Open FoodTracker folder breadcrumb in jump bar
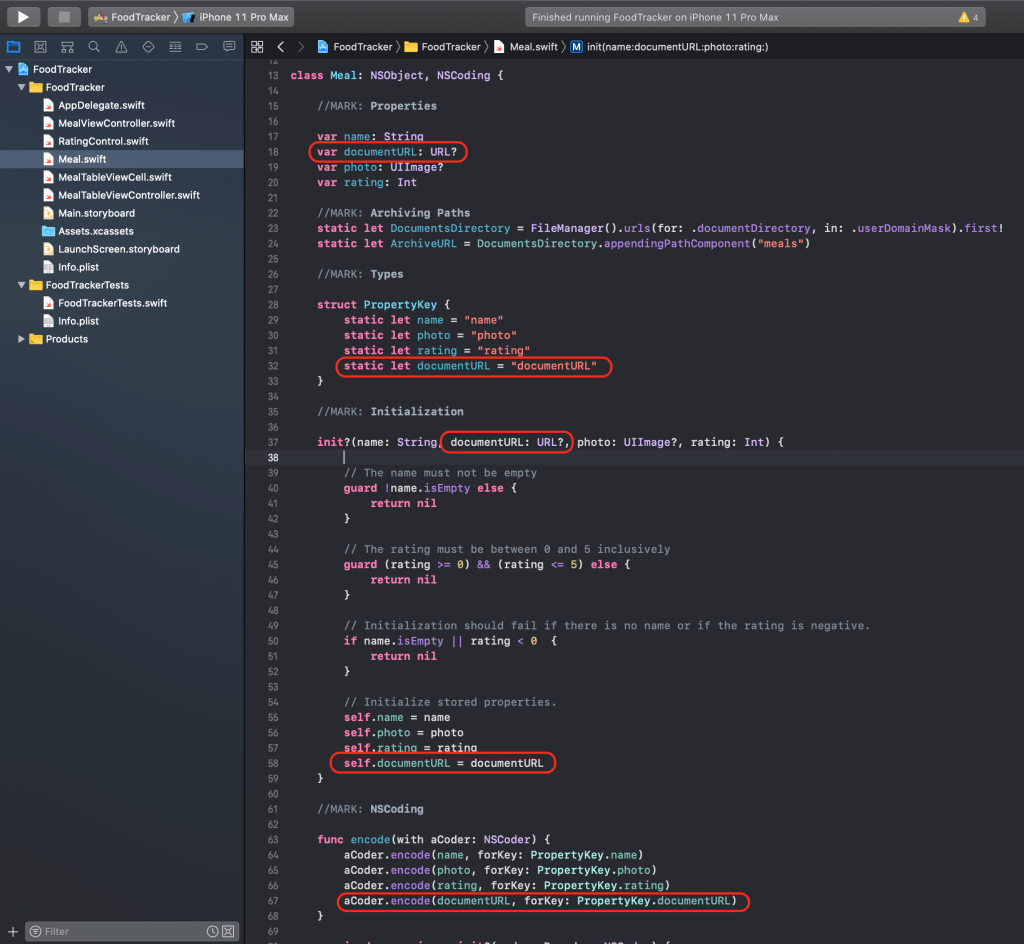1024x944 pixels. [x=443, y=46]
